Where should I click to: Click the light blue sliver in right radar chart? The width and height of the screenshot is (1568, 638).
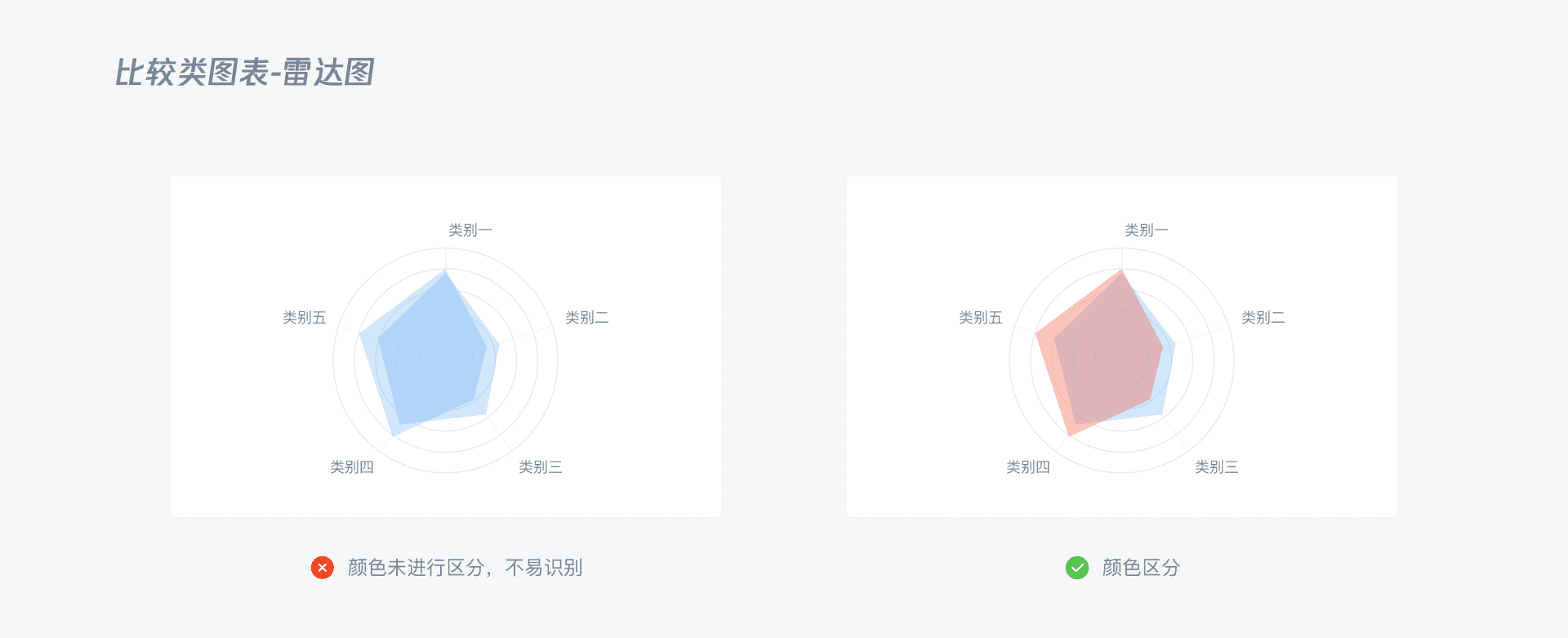point(1162,399)
